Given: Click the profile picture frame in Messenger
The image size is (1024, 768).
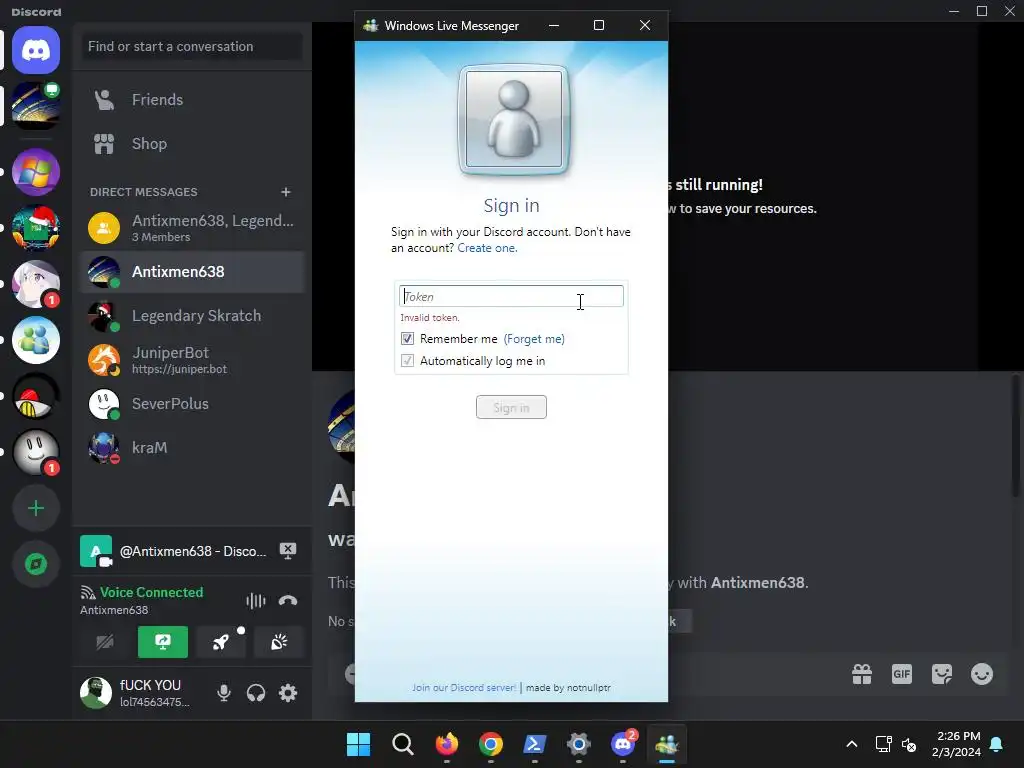Looking at the screenshot, I should click(514, 120).
